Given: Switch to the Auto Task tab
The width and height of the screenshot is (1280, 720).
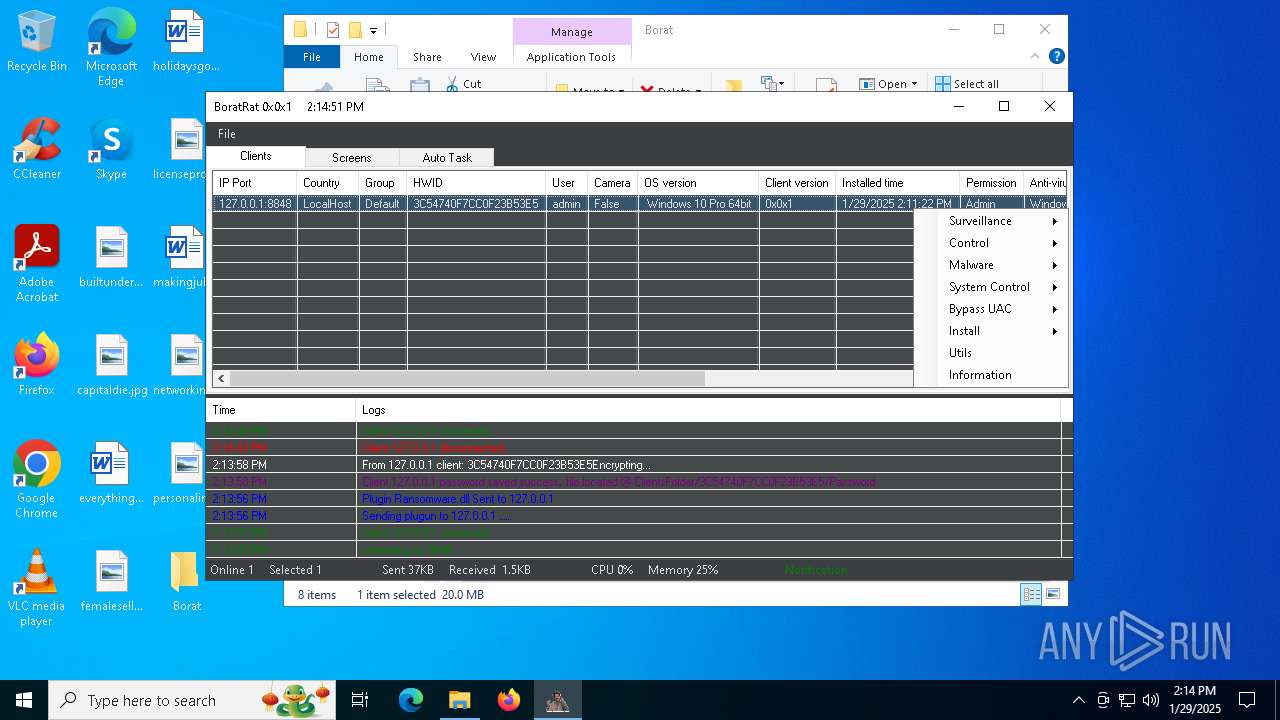Looking at the screenshot, I should click(447, 158).
